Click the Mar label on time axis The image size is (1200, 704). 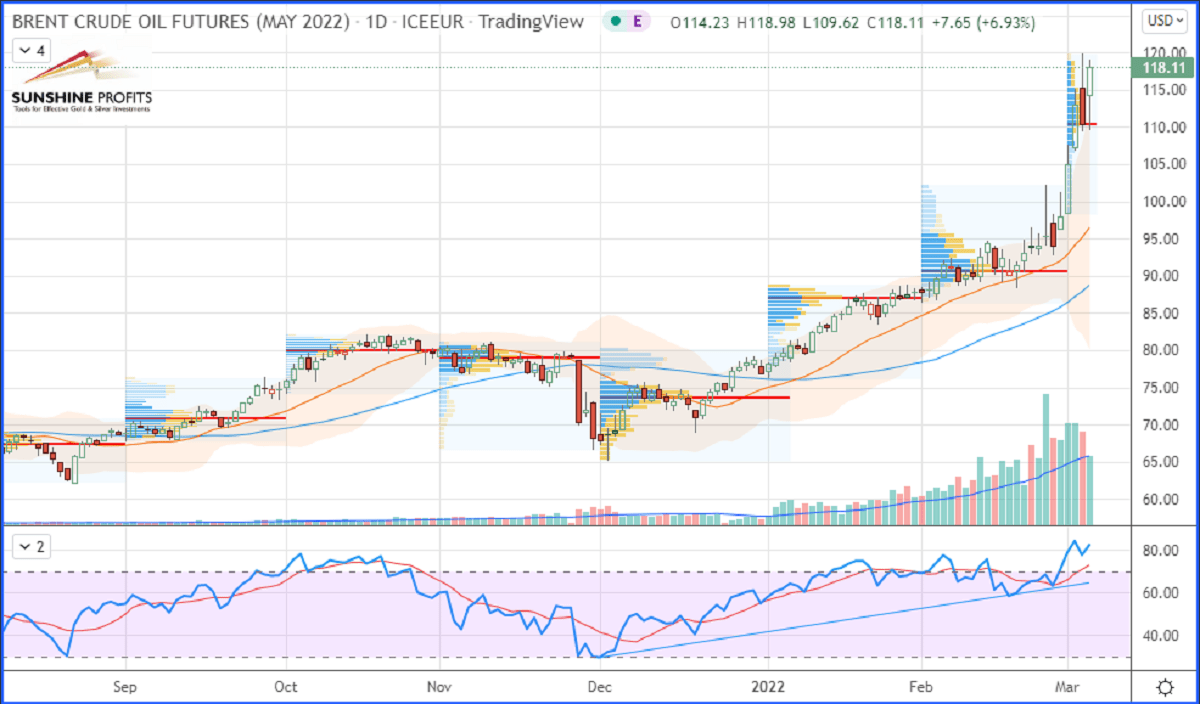[1068, 687]
